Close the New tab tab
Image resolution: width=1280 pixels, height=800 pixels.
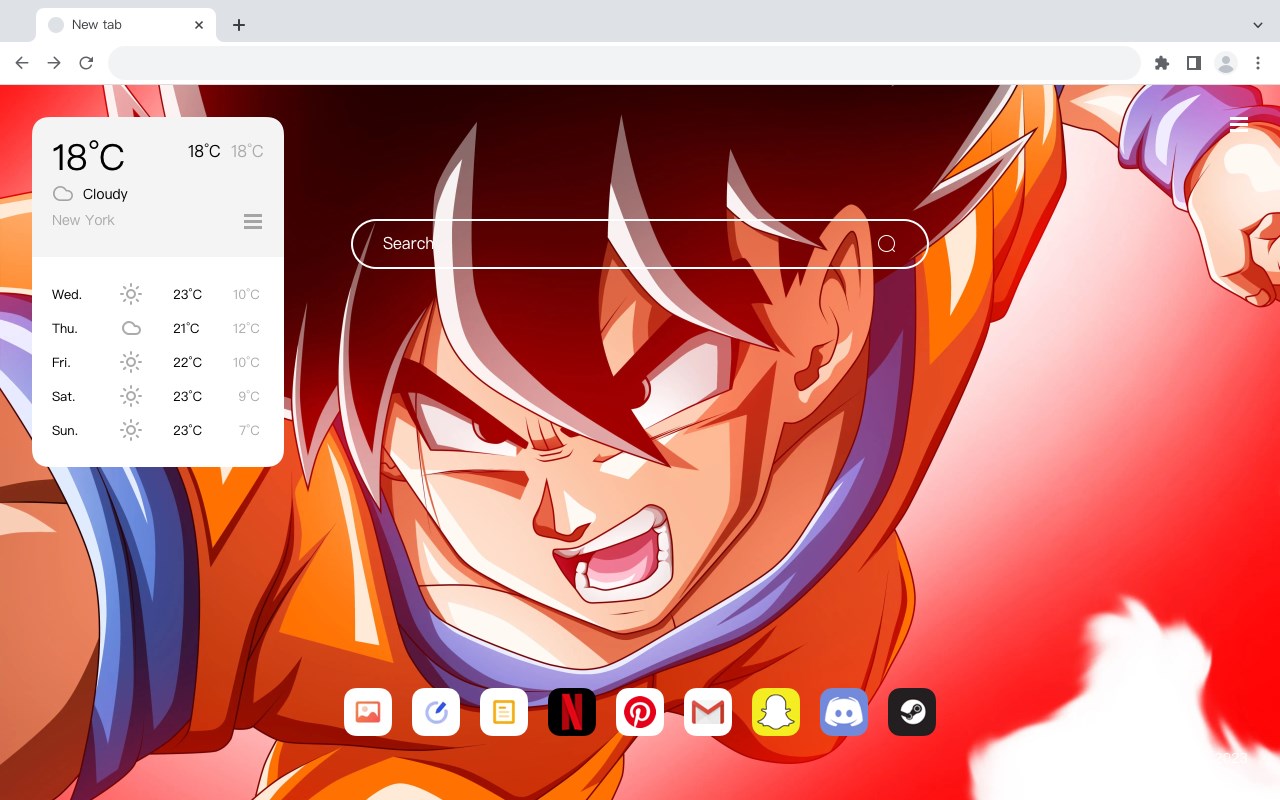pos(199,25)
